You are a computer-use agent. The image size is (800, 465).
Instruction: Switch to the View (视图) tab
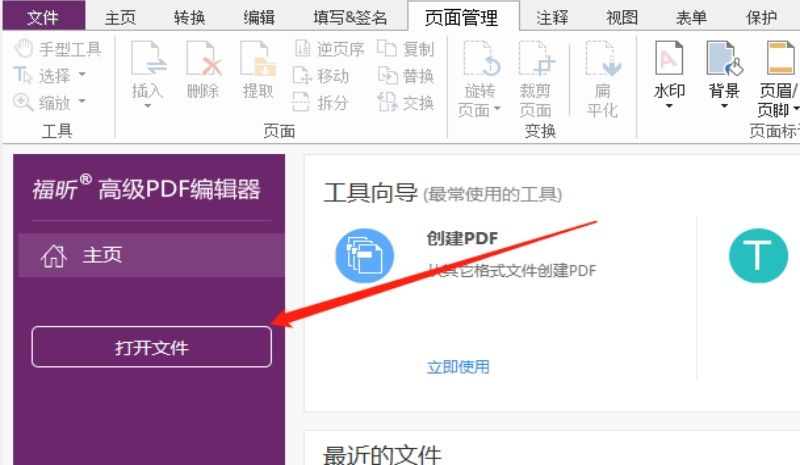[622, 18]
